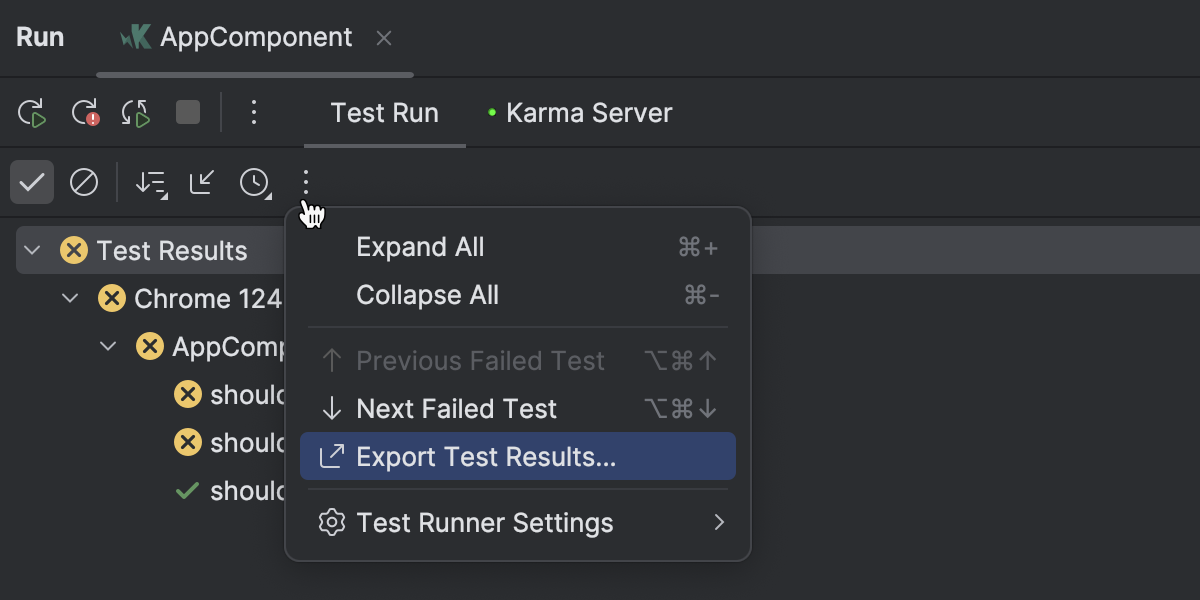
Task: Click the Rerun AppComponent icon
Action: pyautogui.click(x=33, y=113)
